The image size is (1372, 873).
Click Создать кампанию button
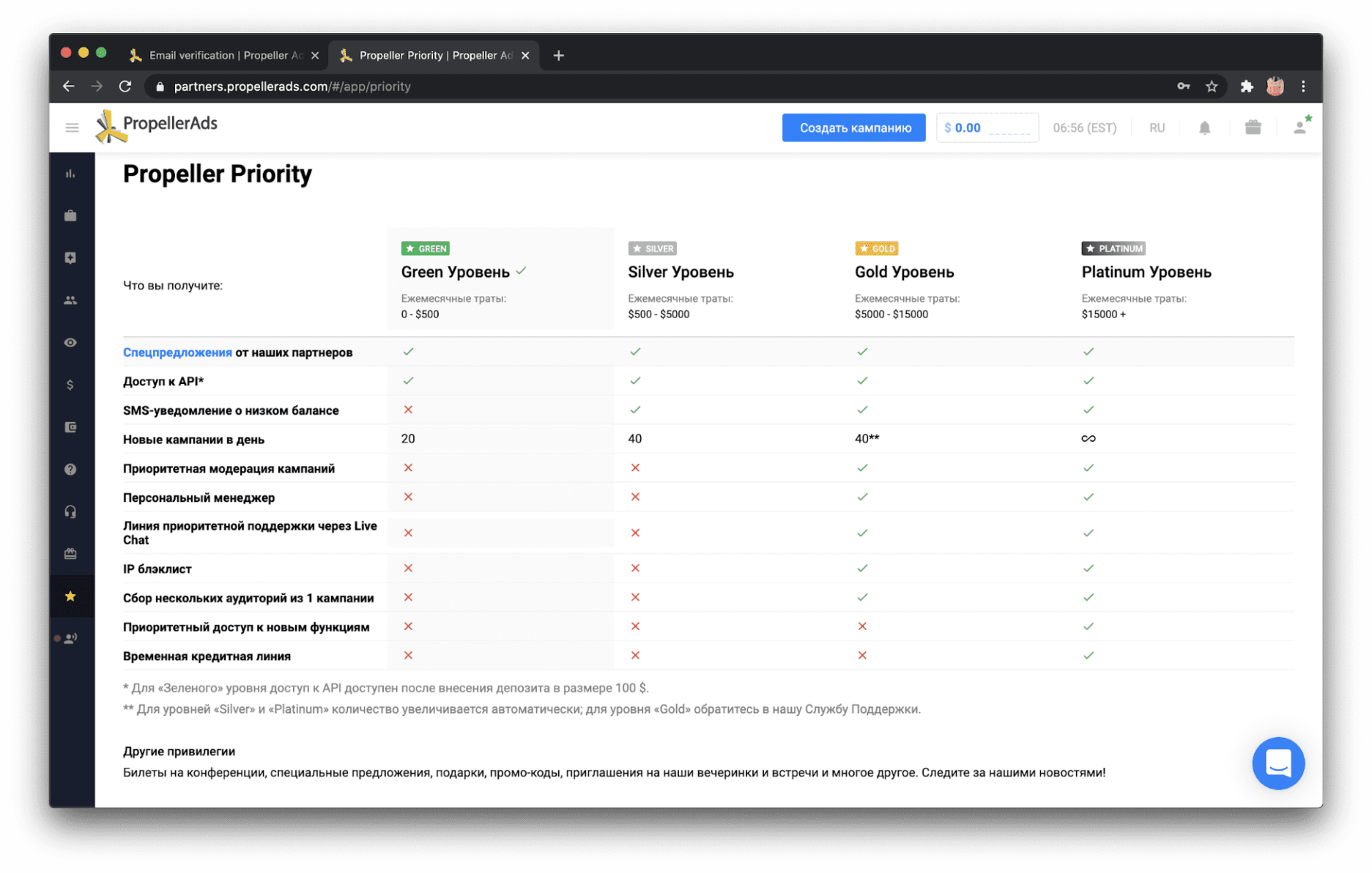tap(855, 127)
